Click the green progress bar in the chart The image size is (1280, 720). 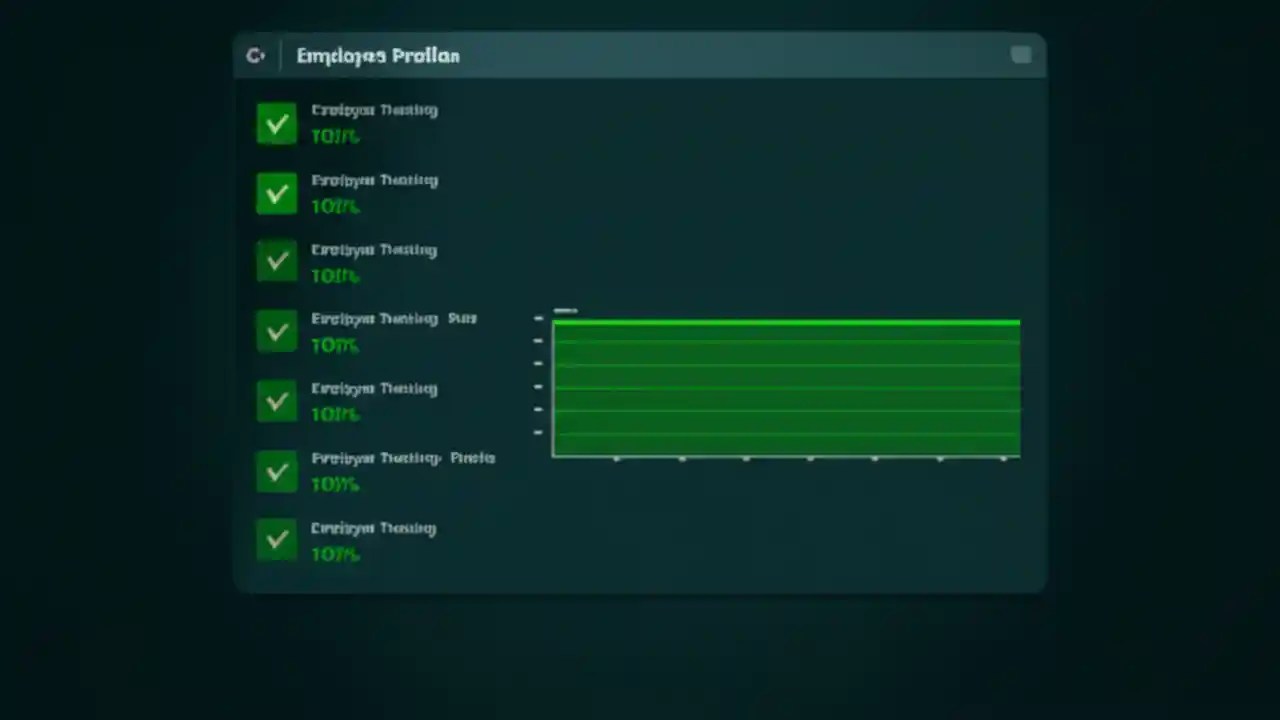[786, 323]
